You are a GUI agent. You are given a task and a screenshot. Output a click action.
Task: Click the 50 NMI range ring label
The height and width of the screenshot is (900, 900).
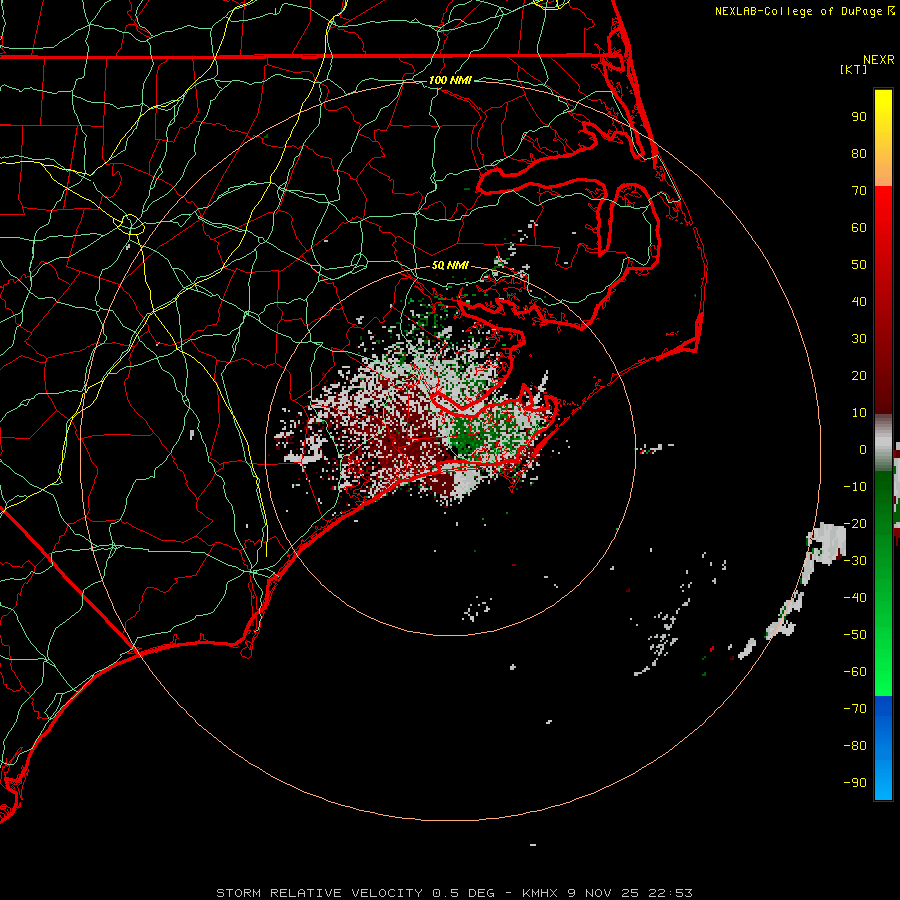point(450,265)
